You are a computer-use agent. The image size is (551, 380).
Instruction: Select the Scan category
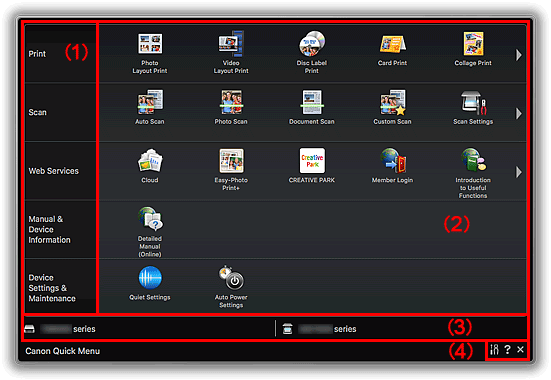tap(60, 112)
